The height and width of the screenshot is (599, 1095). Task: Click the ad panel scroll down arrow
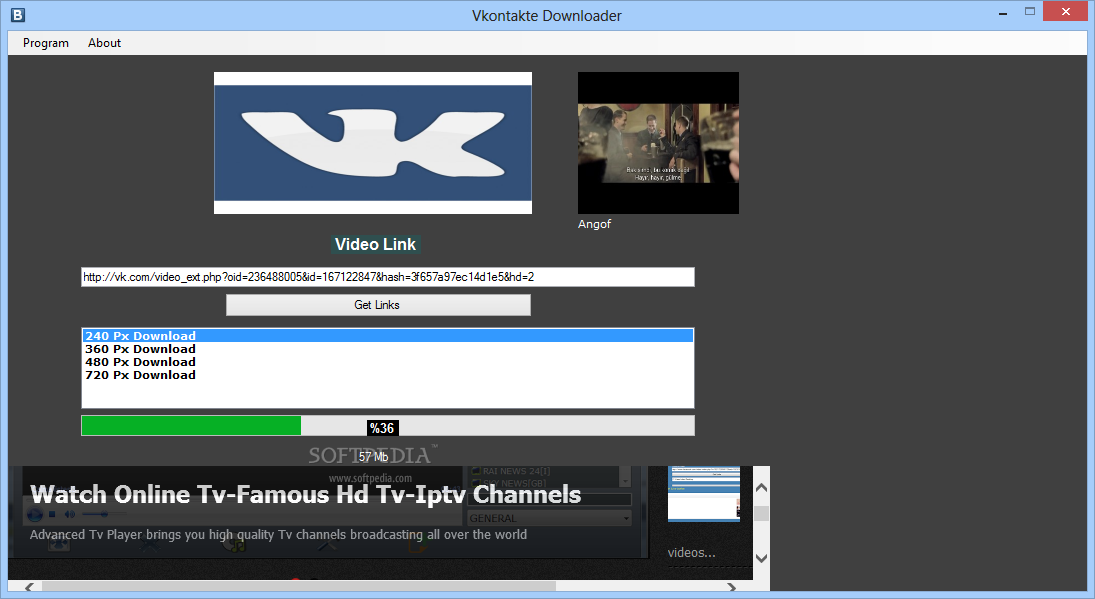click(x=761, y=558)
